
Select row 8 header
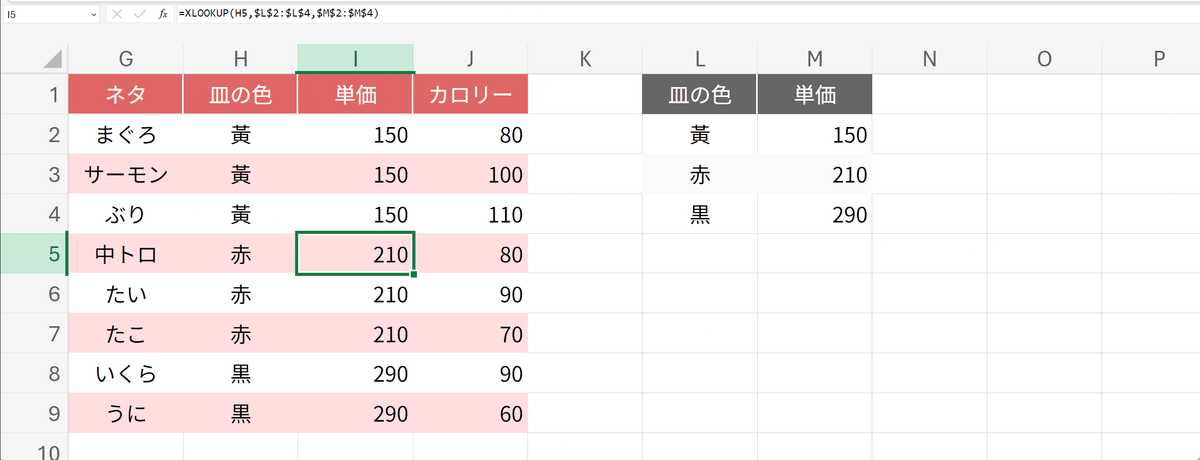click(x=33, y=375)
